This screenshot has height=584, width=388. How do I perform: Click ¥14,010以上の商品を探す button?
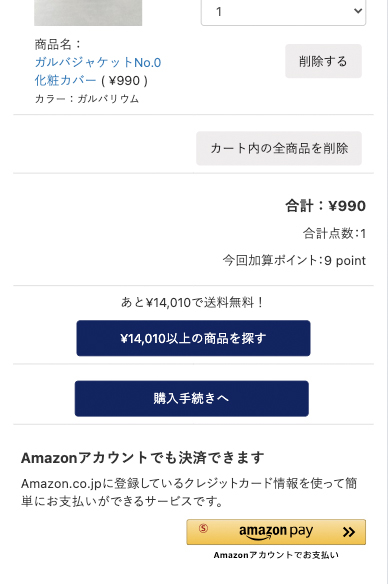point(193,338)
